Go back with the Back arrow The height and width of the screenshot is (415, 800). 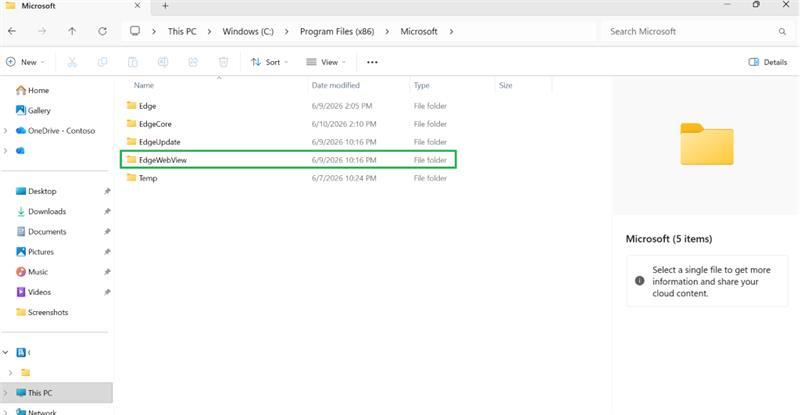point(12,31)
